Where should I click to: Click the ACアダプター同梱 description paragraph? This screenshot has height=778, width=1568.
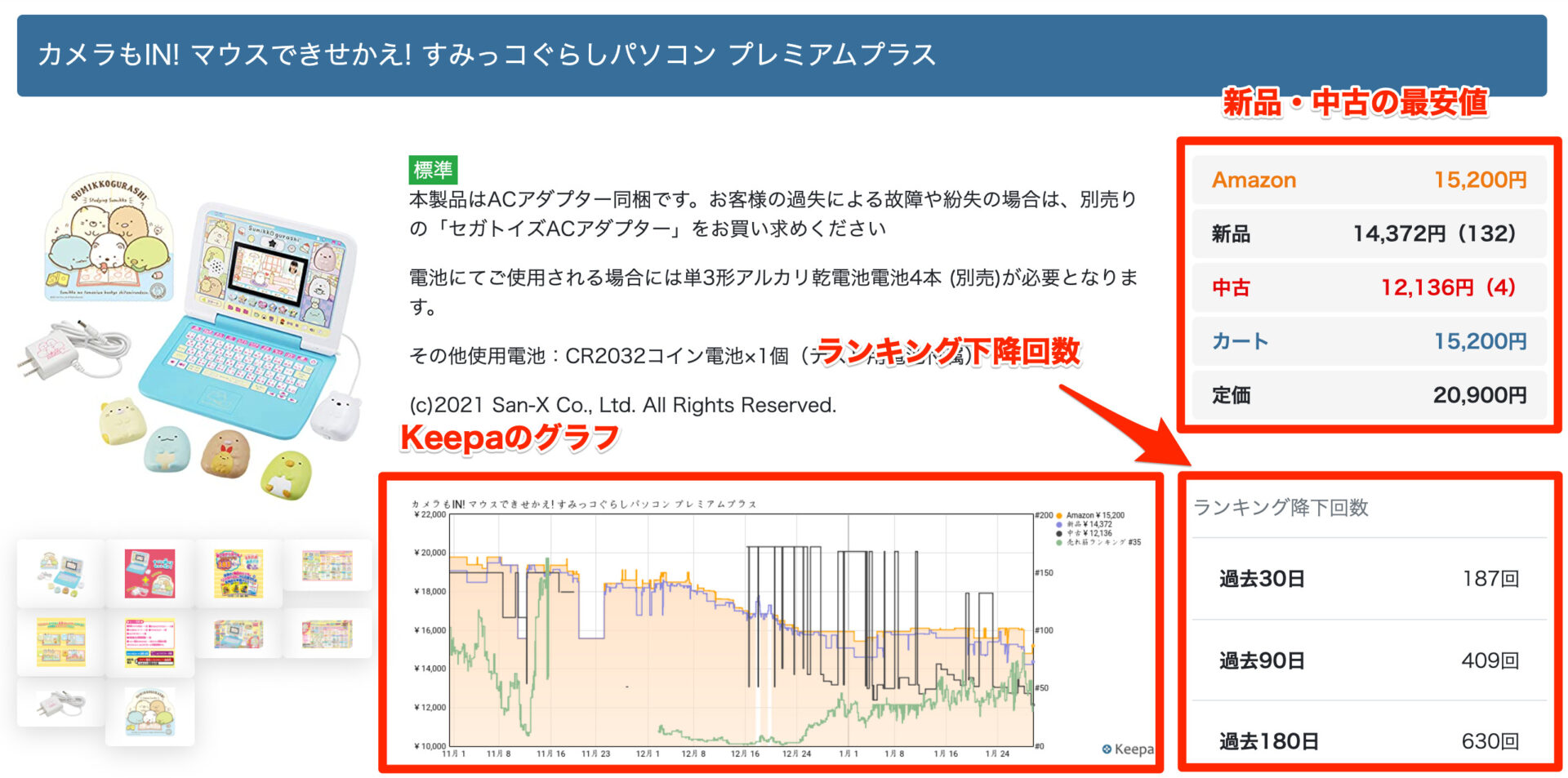click(773, 214)
